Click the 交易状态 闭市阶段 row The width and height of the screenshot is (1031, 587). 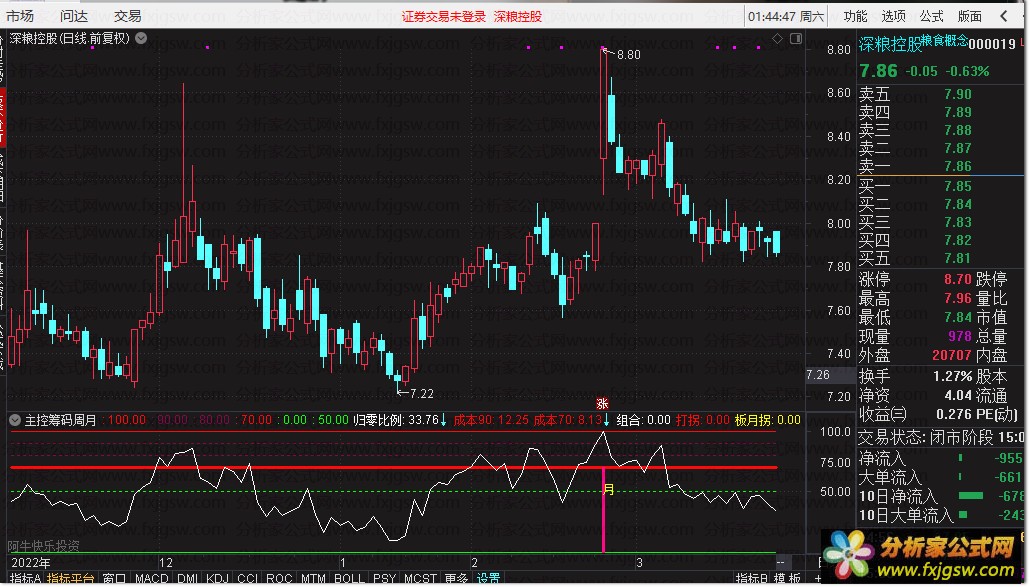[941, 437]
